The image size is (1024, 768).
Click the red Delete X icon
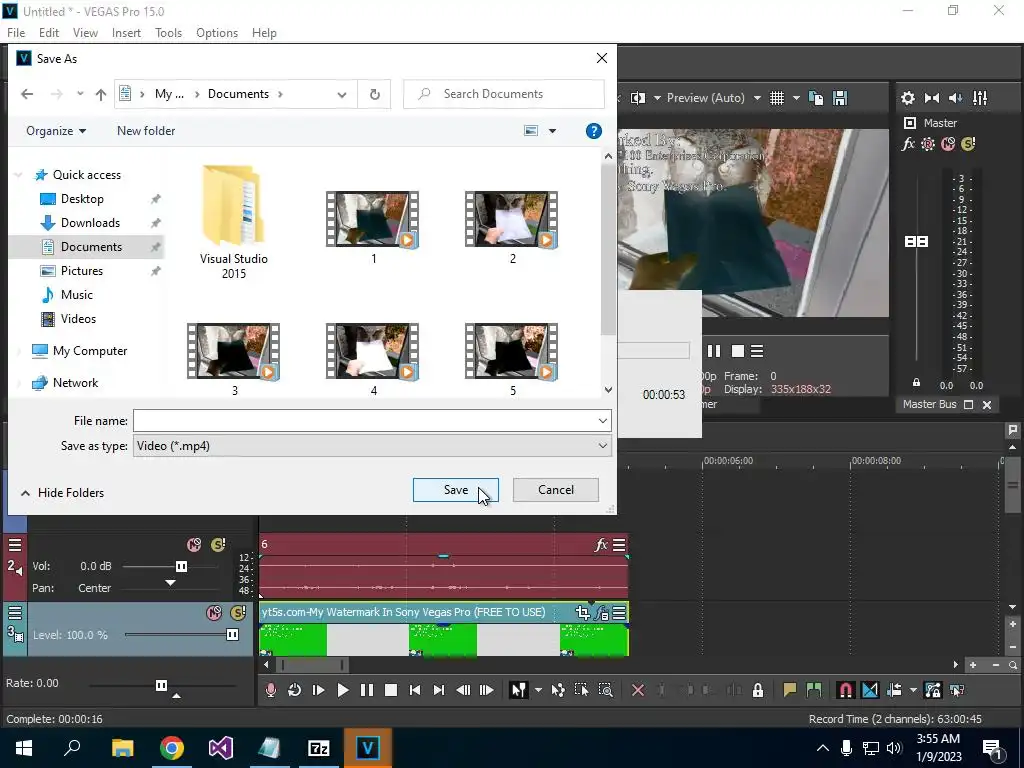[x=638, y=690]
